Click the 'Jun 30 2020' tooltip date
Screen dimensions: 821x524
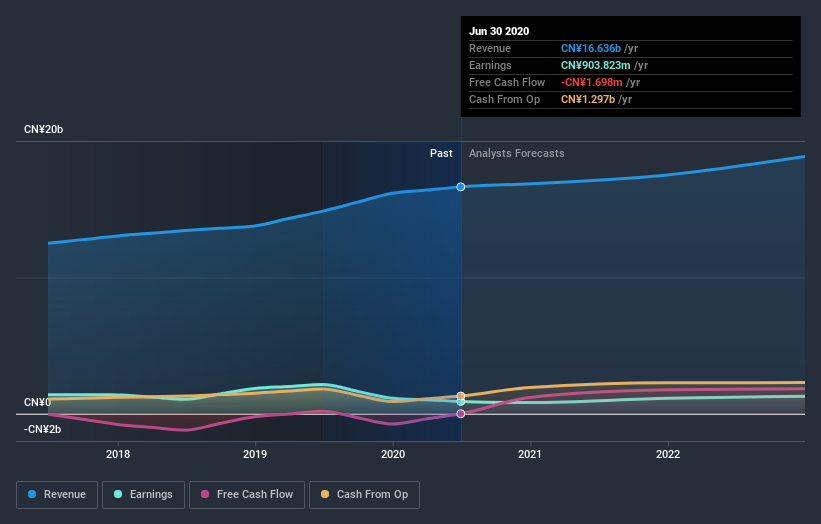499,31
